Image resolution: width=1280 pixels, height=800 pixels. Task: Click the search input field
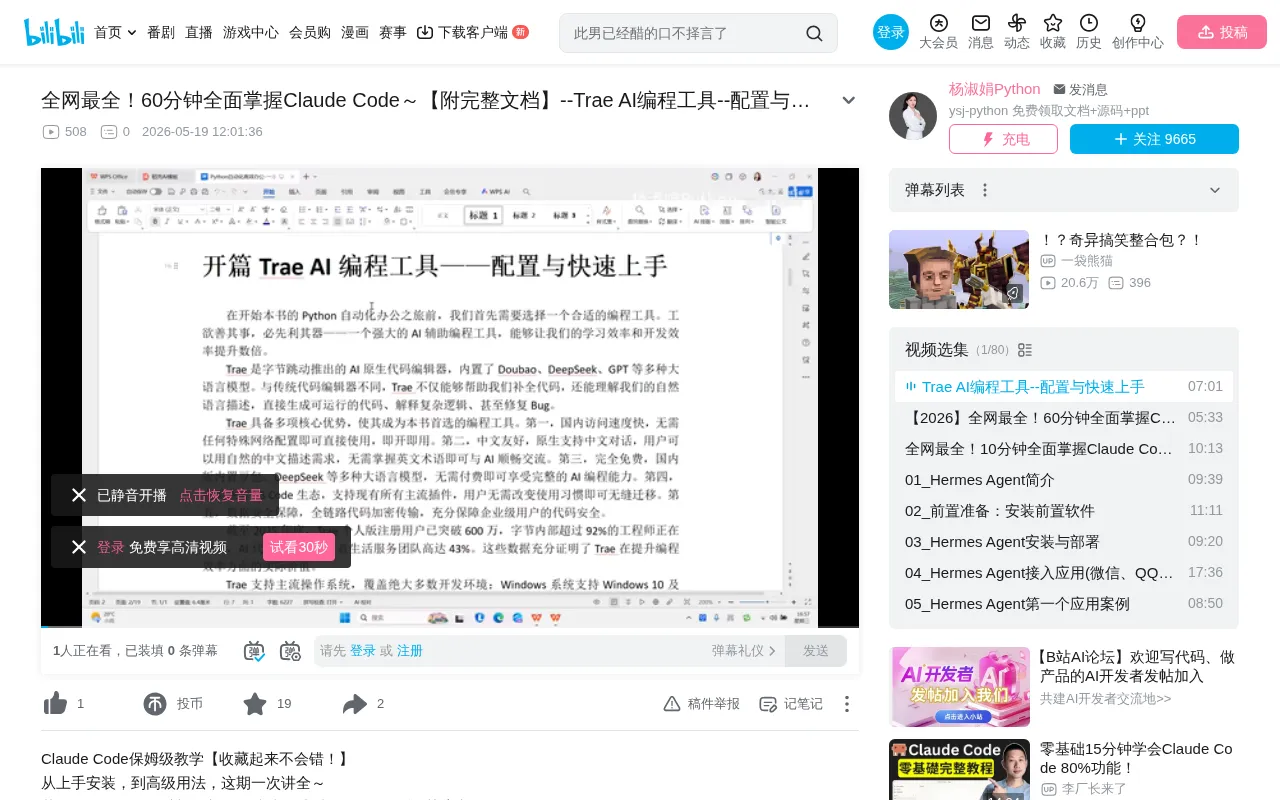[686, 33]
